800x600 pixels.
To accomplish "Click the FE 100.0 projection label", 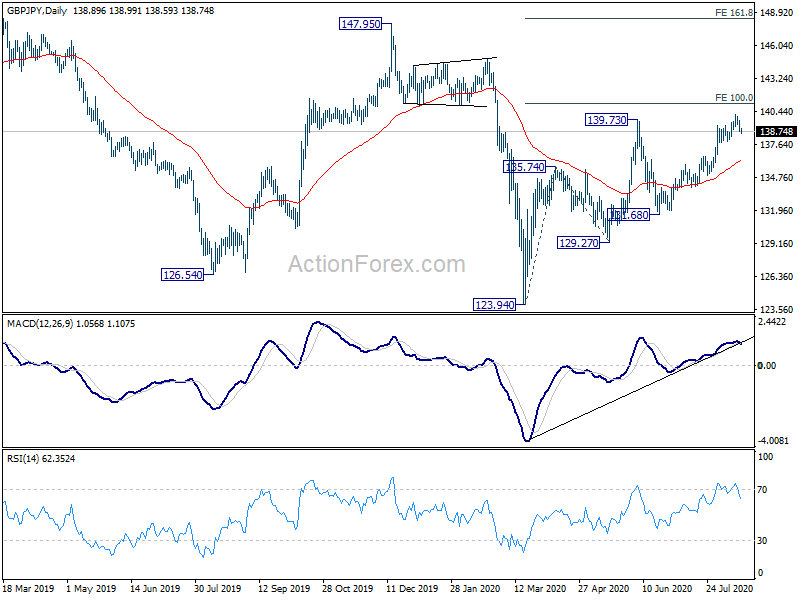I will point(734,97).
